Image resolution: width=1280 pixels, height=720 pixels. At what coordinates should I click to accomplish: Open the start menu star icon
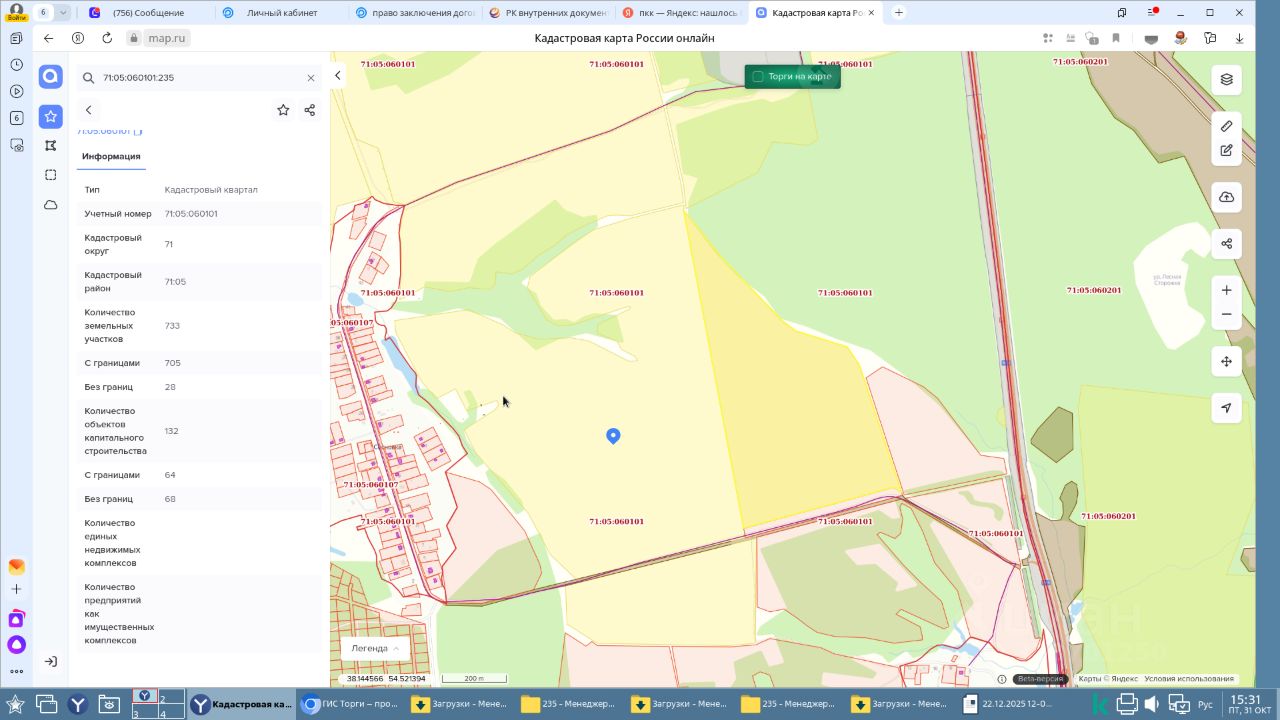(17, 704)
